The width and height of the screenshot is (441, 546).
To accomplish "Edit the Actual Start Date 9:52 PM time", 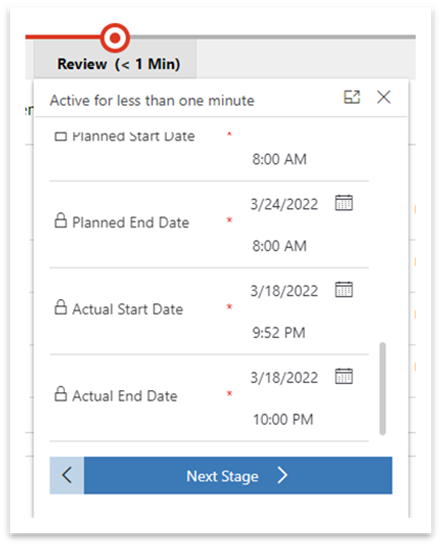I will click(x=279, y=333).
